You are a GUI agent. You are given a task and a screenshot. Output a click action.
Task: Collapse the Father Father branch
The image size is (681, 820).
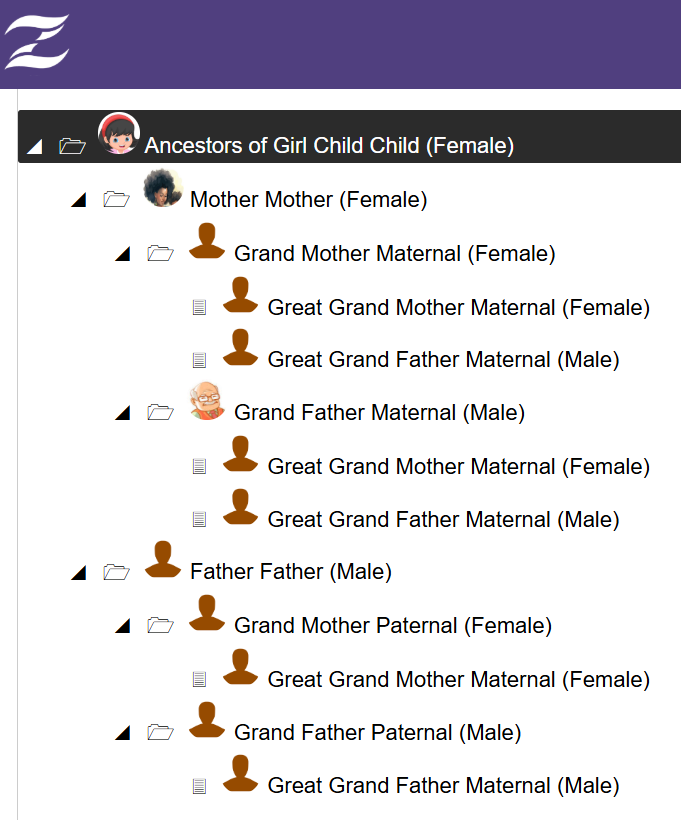pos(79,573)
